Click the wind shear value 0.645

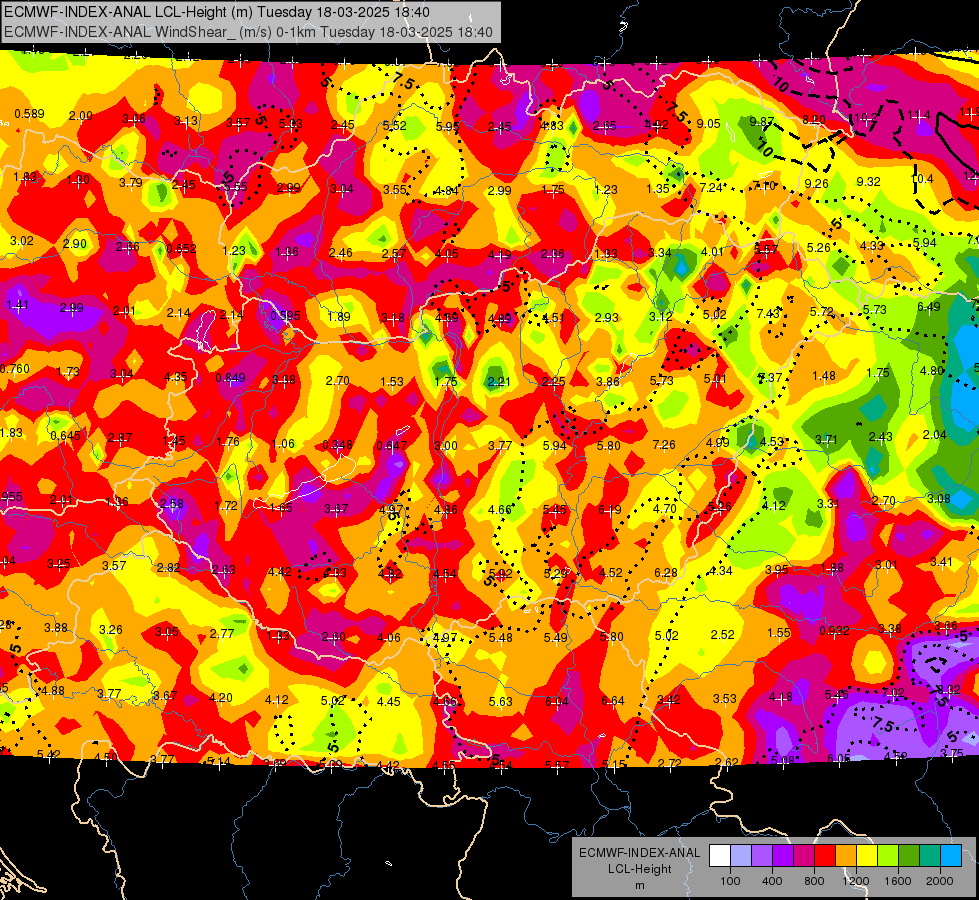(x=66, y=435)
